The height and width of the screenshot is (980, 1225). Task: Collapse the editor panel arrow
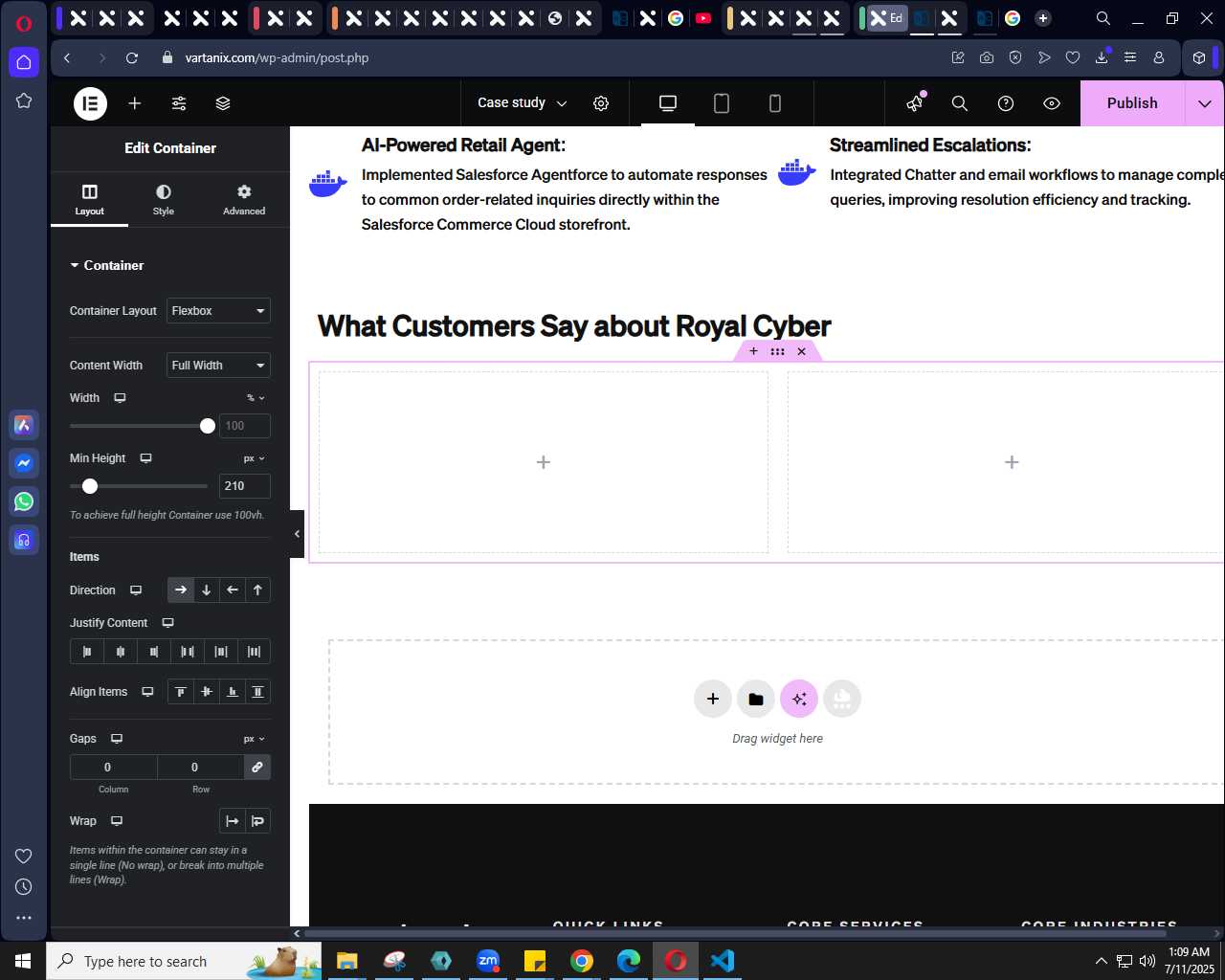(x=297, y=534)
